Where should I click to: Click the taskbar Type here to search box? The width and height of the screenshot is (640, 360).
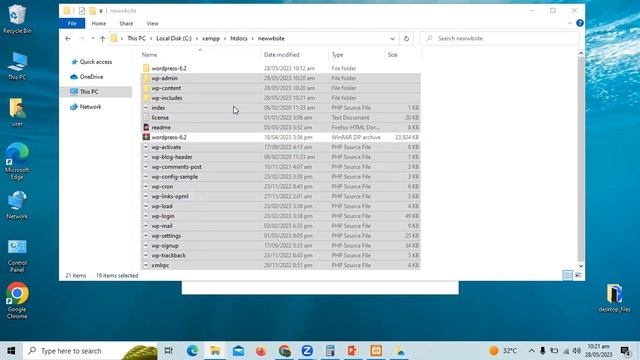coord(90,351)
